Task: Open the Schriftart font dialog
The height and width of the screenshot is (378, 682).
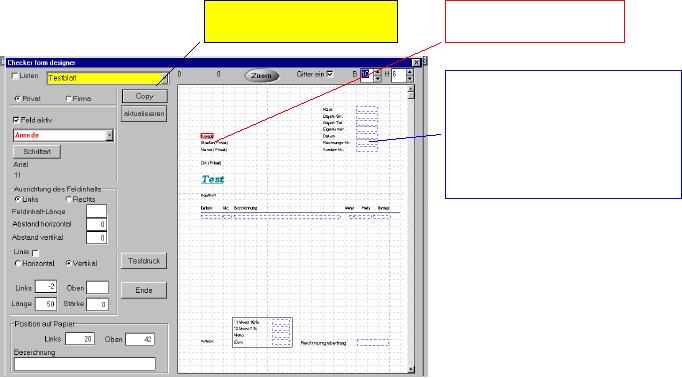Action: [37, 151]
